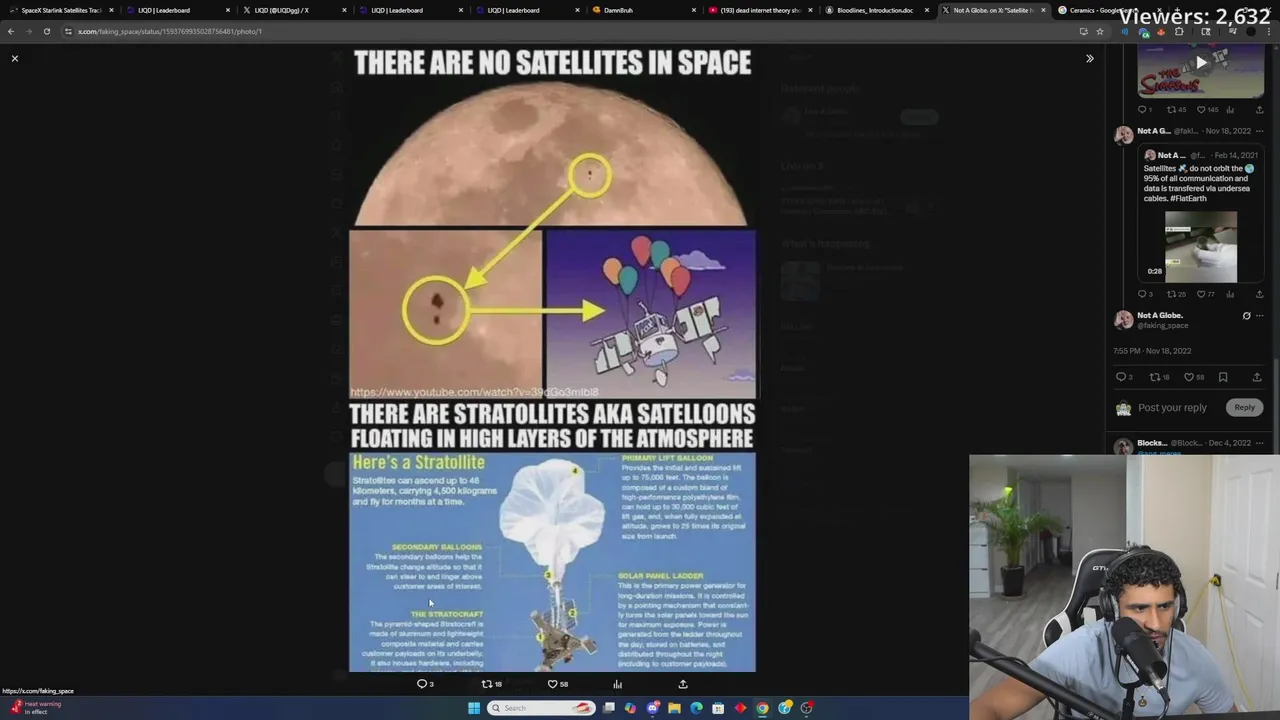Open more options on Nov 18, 2022 tweet

click(1259, 131)
